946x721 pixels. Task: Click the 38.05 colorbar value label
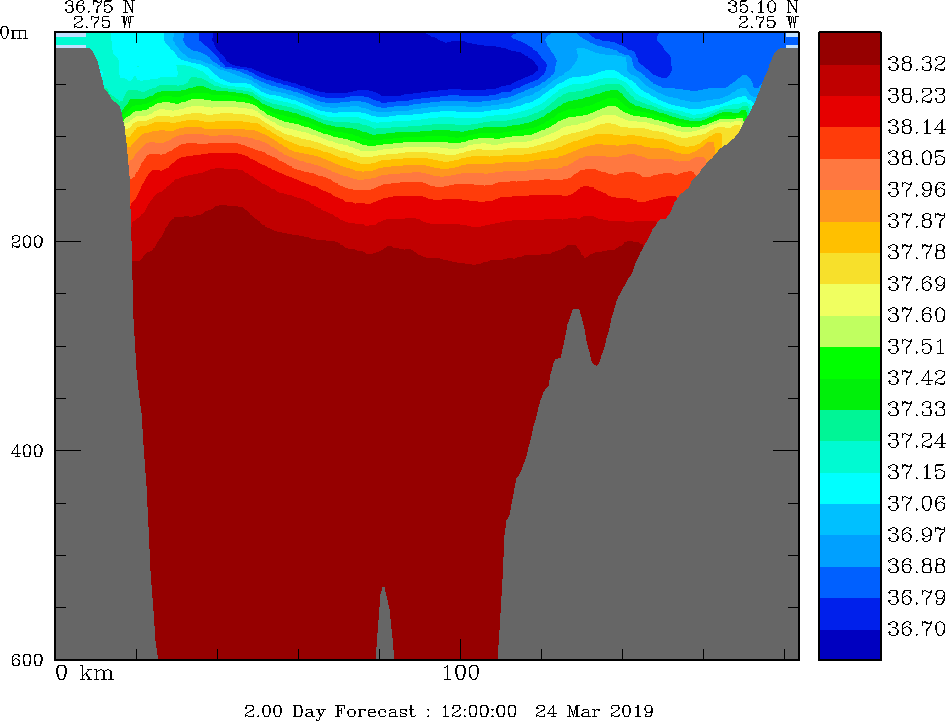point(916,158)
